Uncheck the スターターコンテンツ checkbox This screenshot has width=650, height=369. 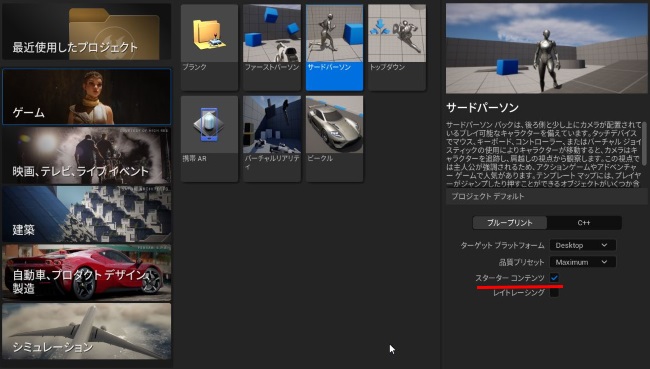click(x=554, y=278)
